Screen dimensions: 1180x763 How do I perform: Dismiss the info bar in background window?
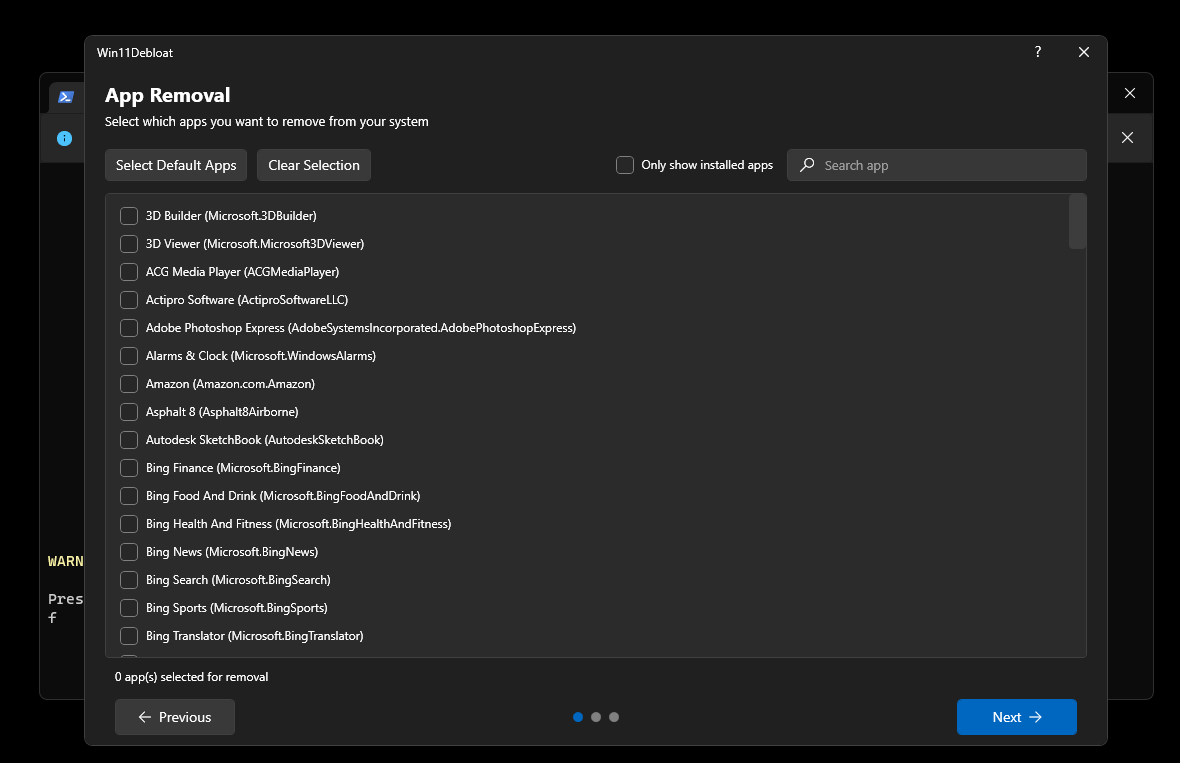click(1127, 138)
